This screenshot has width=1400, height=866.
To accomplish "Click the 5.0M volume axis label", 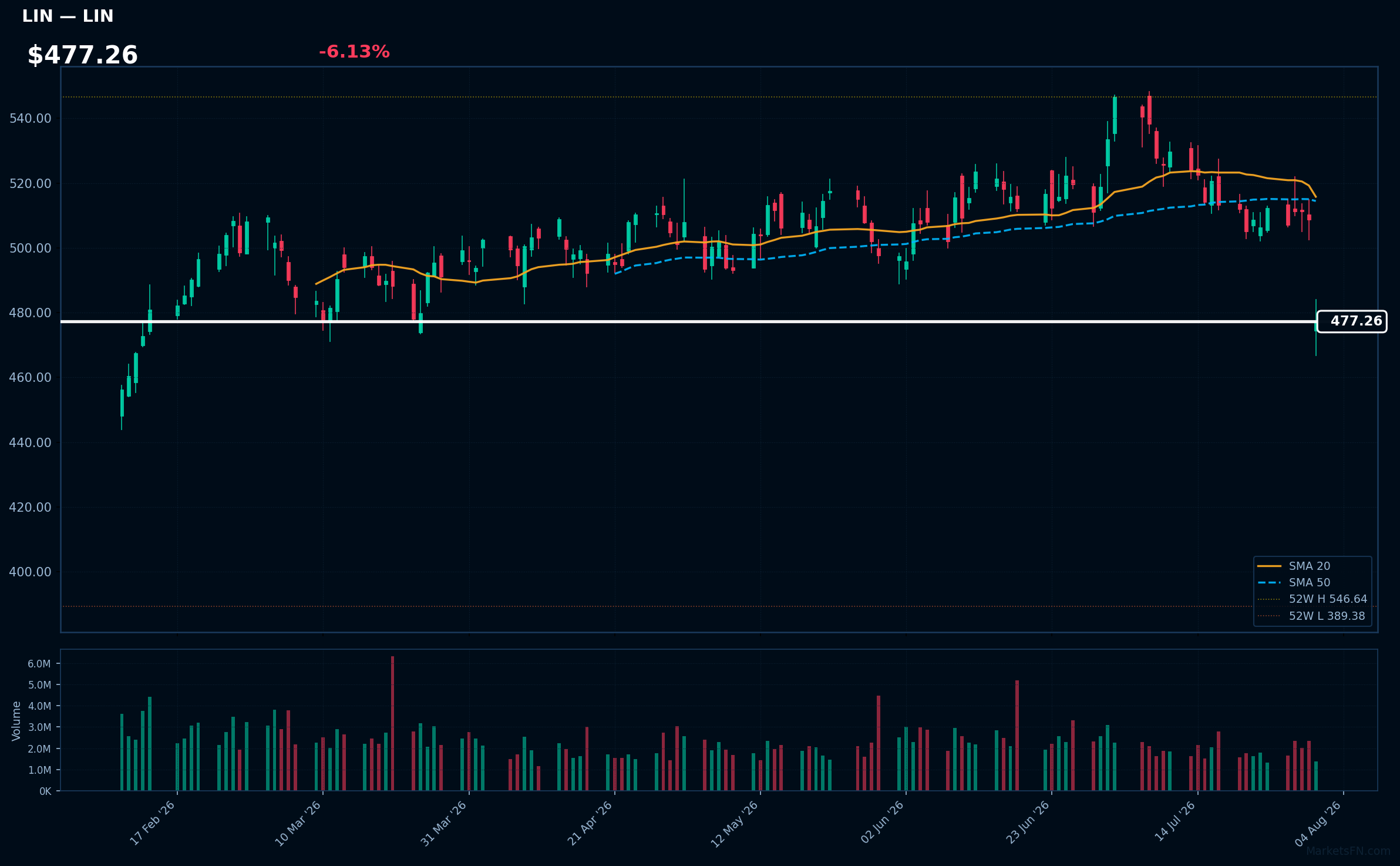I will coord(39,685).
